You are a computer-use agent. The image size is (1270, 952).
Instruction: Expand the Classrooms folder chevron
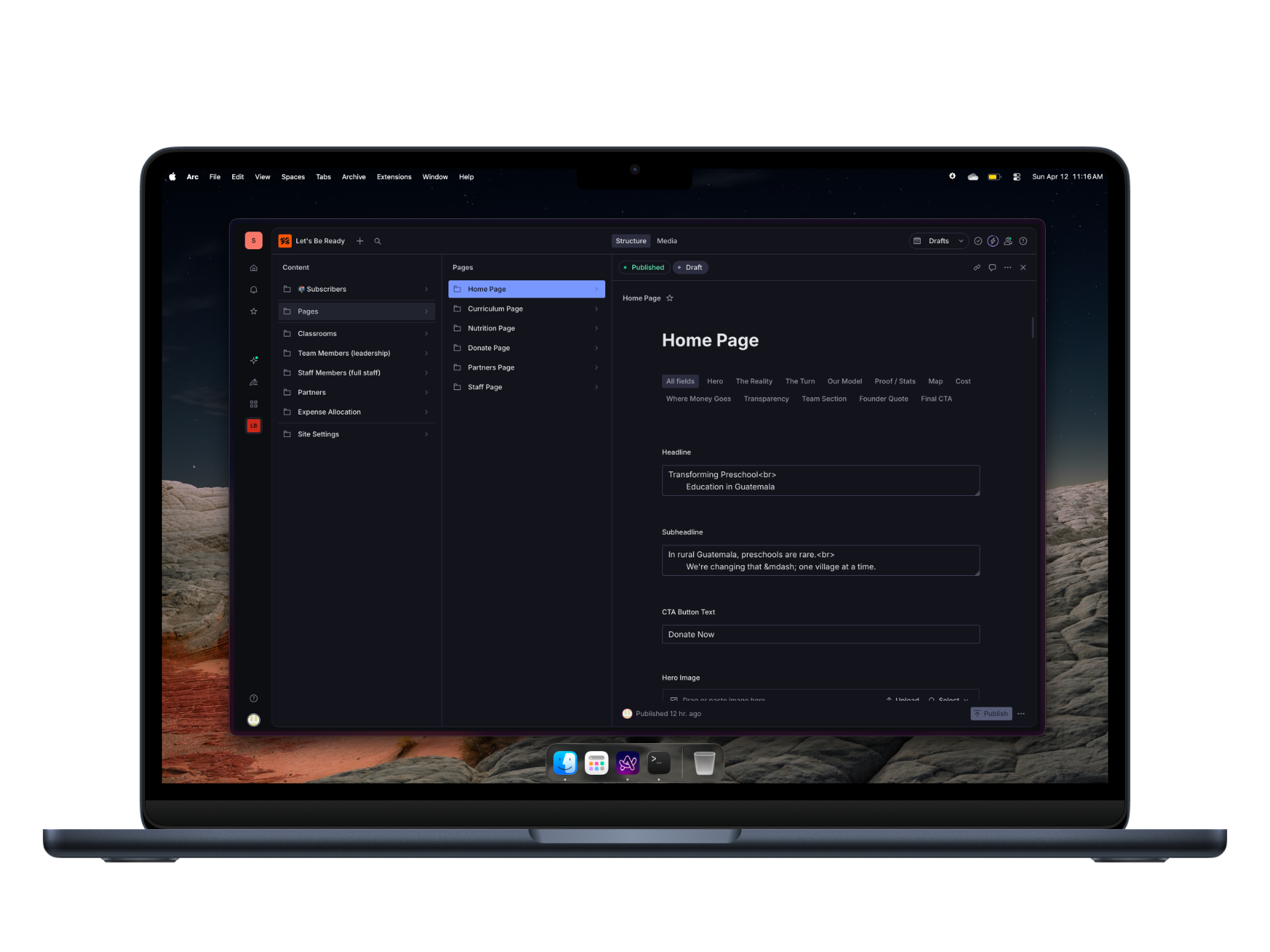click(426, 334)
